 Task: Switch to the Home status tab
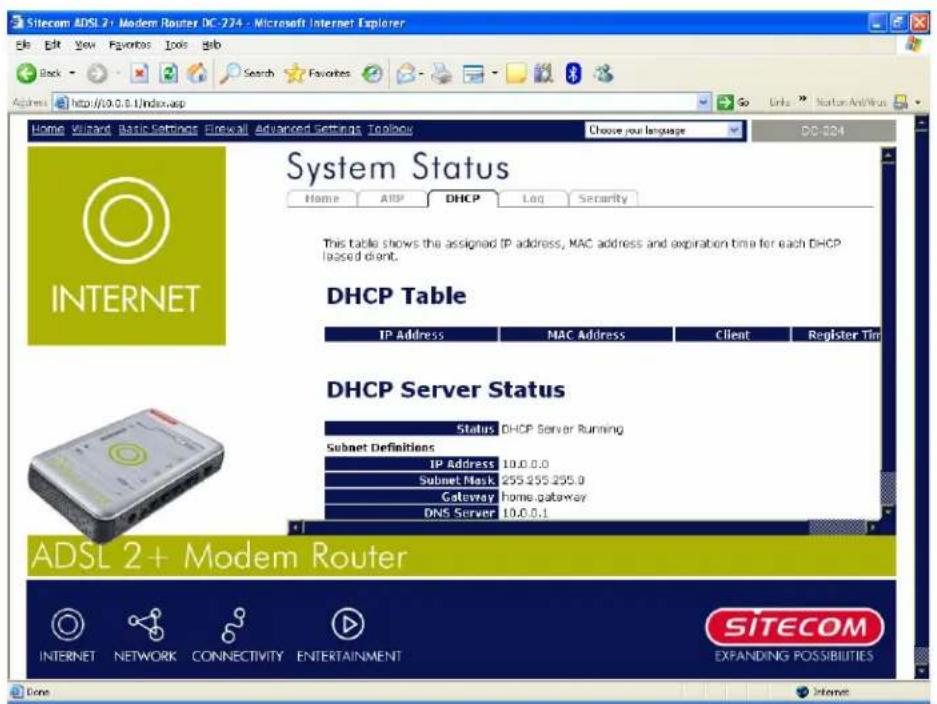tap(321, 198)
